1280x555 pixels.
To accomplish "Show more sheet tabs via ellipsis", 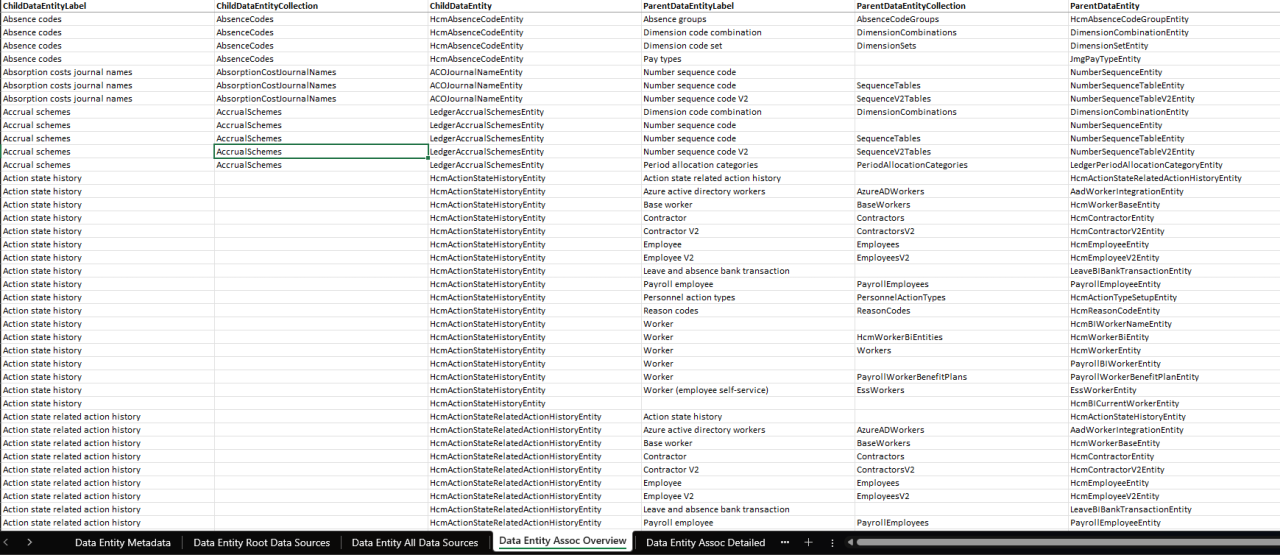I will tap(785, 542).
